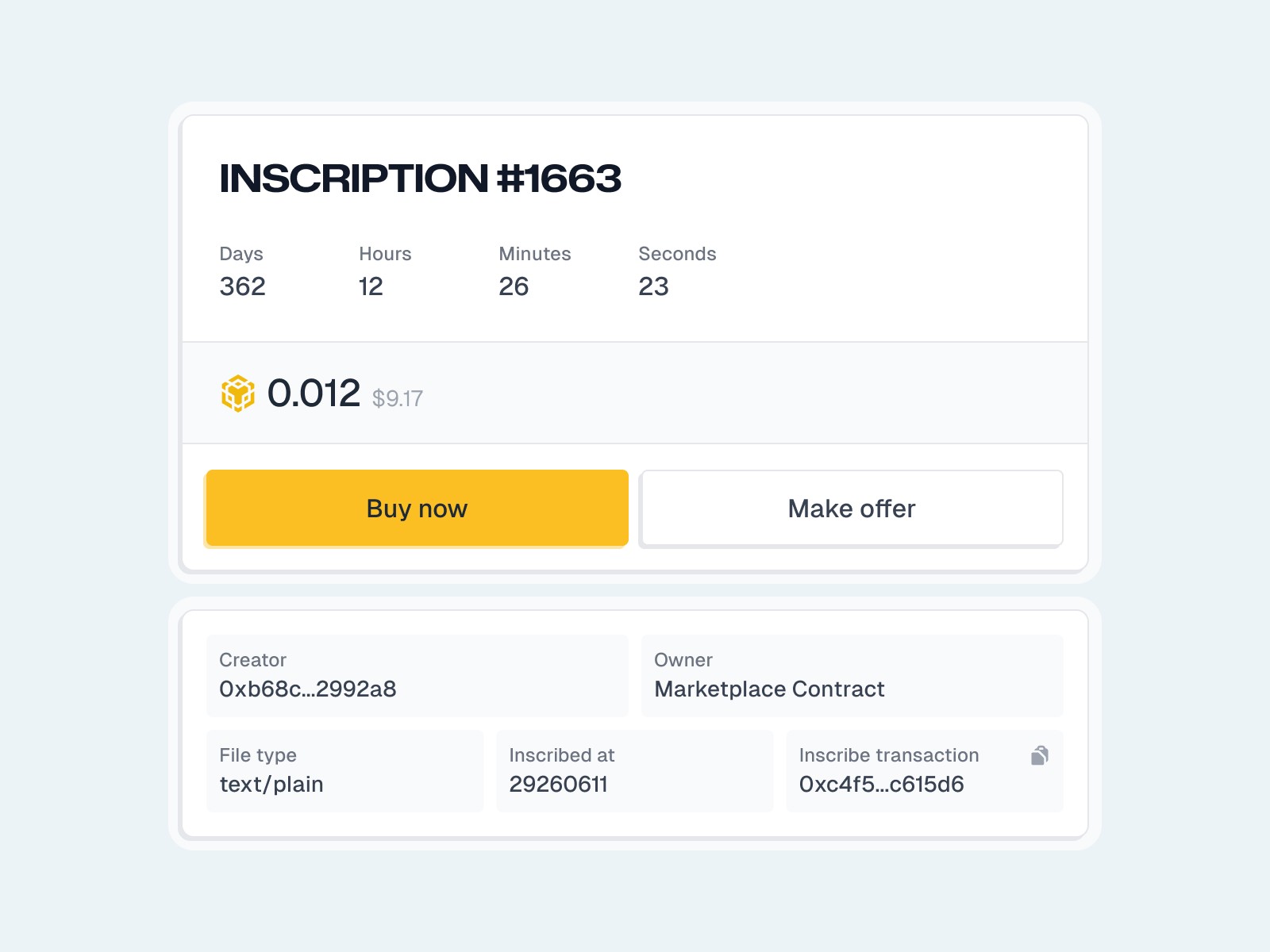Click the Inscribe transaction label
The image size is (1270, 952).
[888, 755]
